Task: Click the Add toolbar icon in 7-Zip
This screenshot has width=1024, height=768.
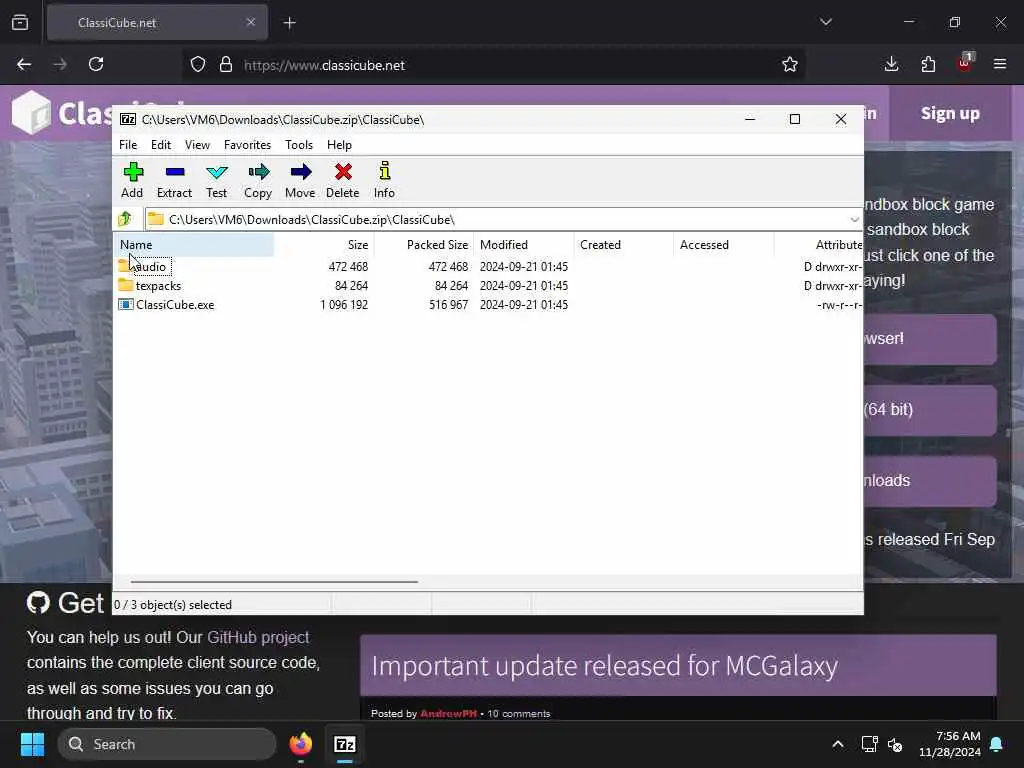Action: coord(133,180)
